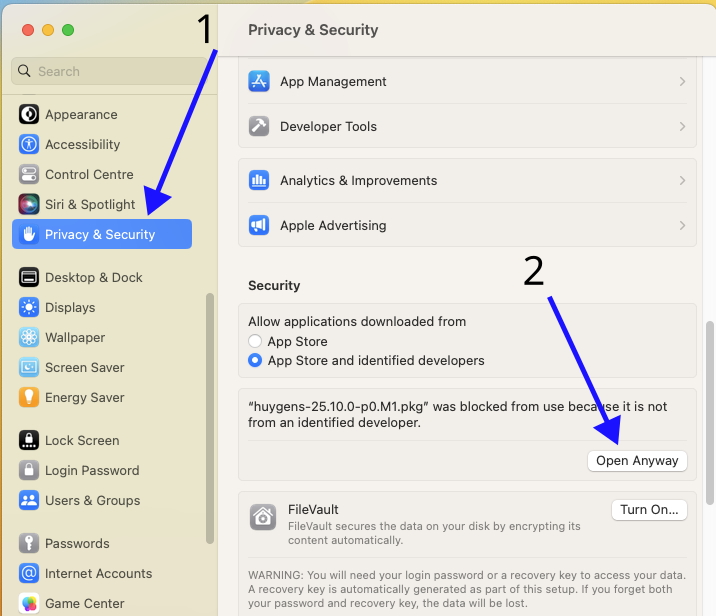This screenshot has height=616, width=716.
Task: Click the Lock Screen icon
Action: tap(29, 440)
